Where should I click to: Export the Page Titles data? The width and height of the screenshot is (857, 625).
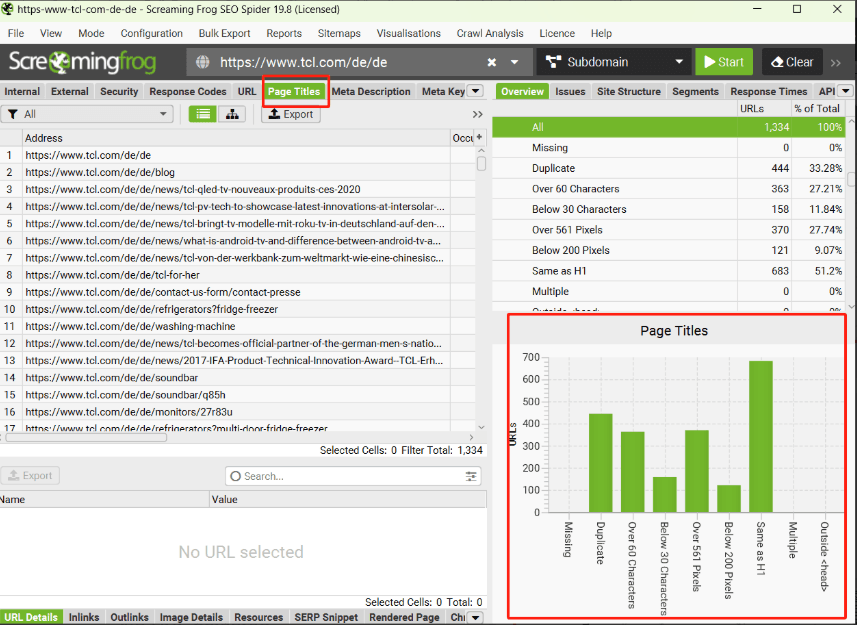tap(291, 114)
